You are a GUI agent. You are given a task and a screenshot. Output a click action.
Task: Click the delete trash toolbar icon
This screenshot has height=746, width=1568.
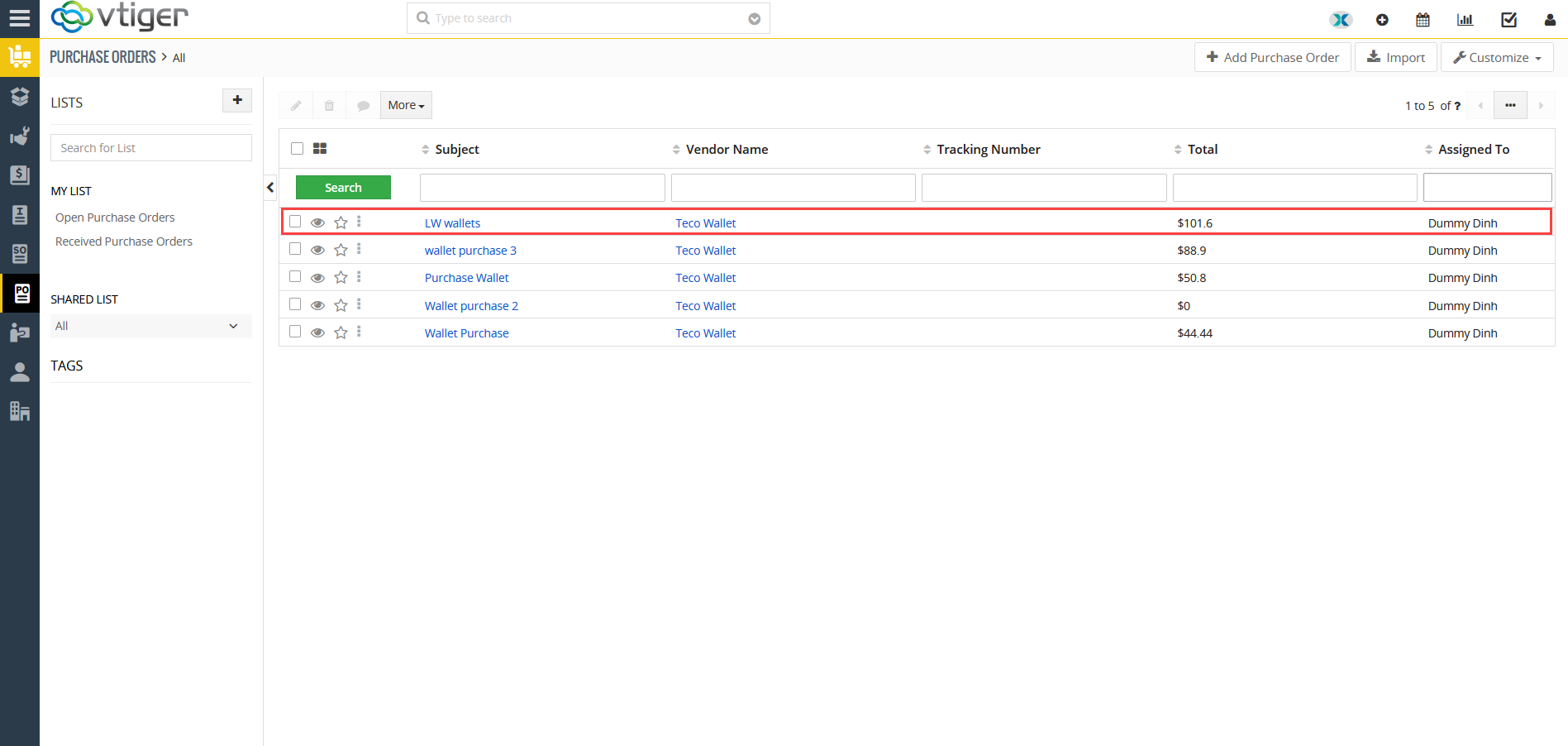[x=329, y=105]
